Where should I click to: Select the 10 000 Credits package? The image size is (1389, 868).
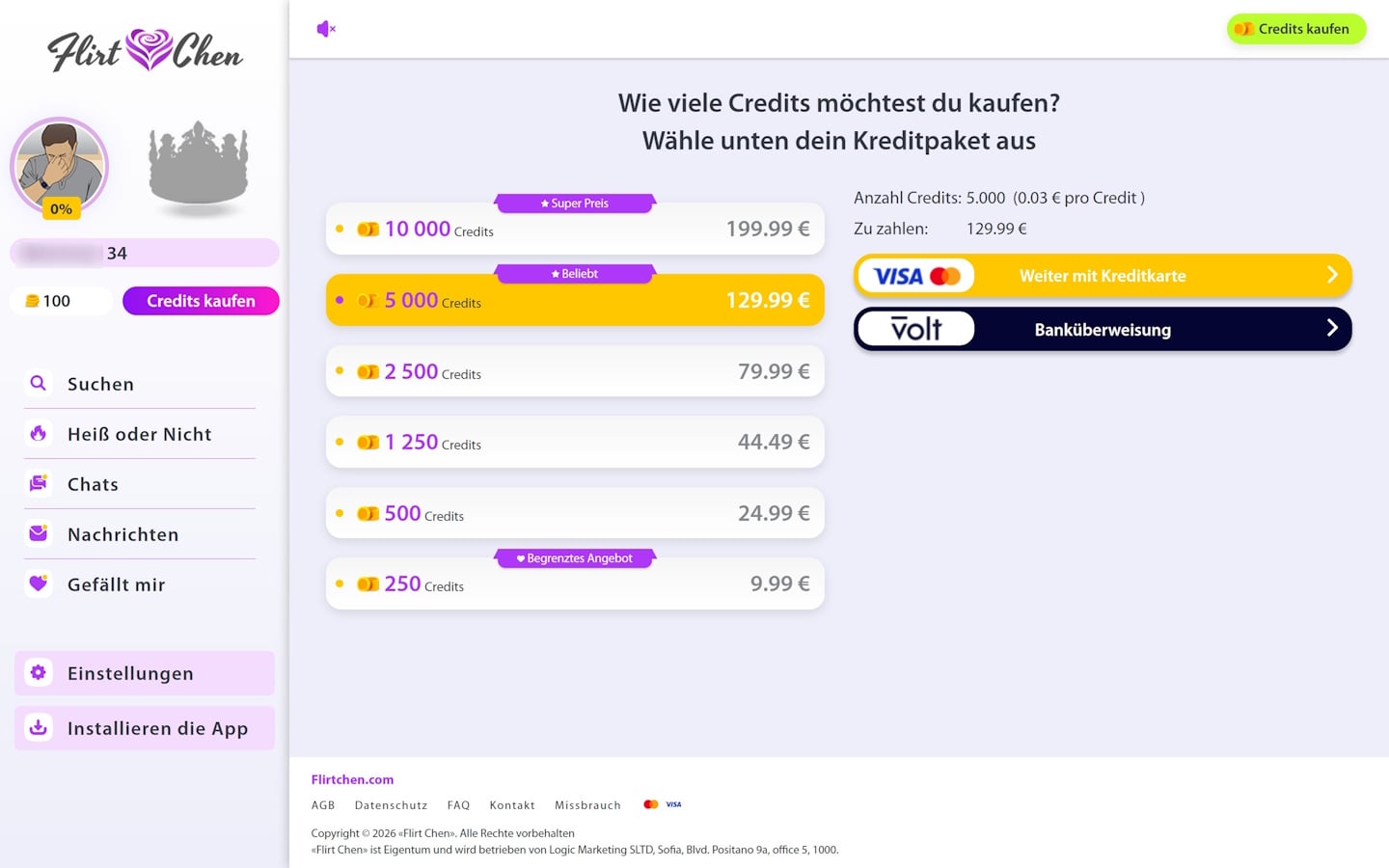[575, 229]
